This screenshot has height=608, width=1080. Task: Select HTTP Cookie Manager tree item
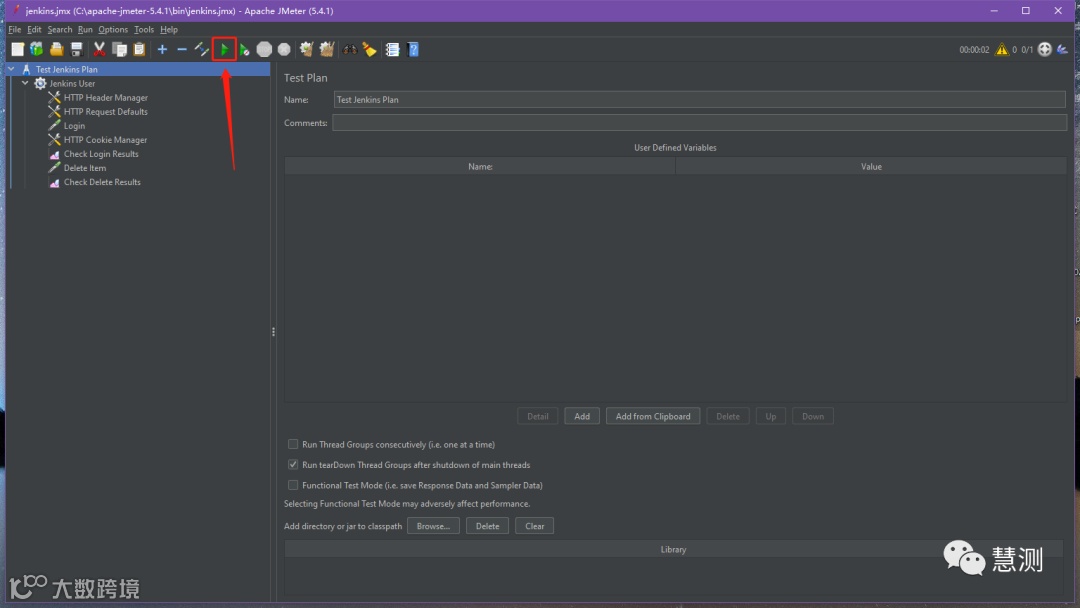click(x=105, y=140)
